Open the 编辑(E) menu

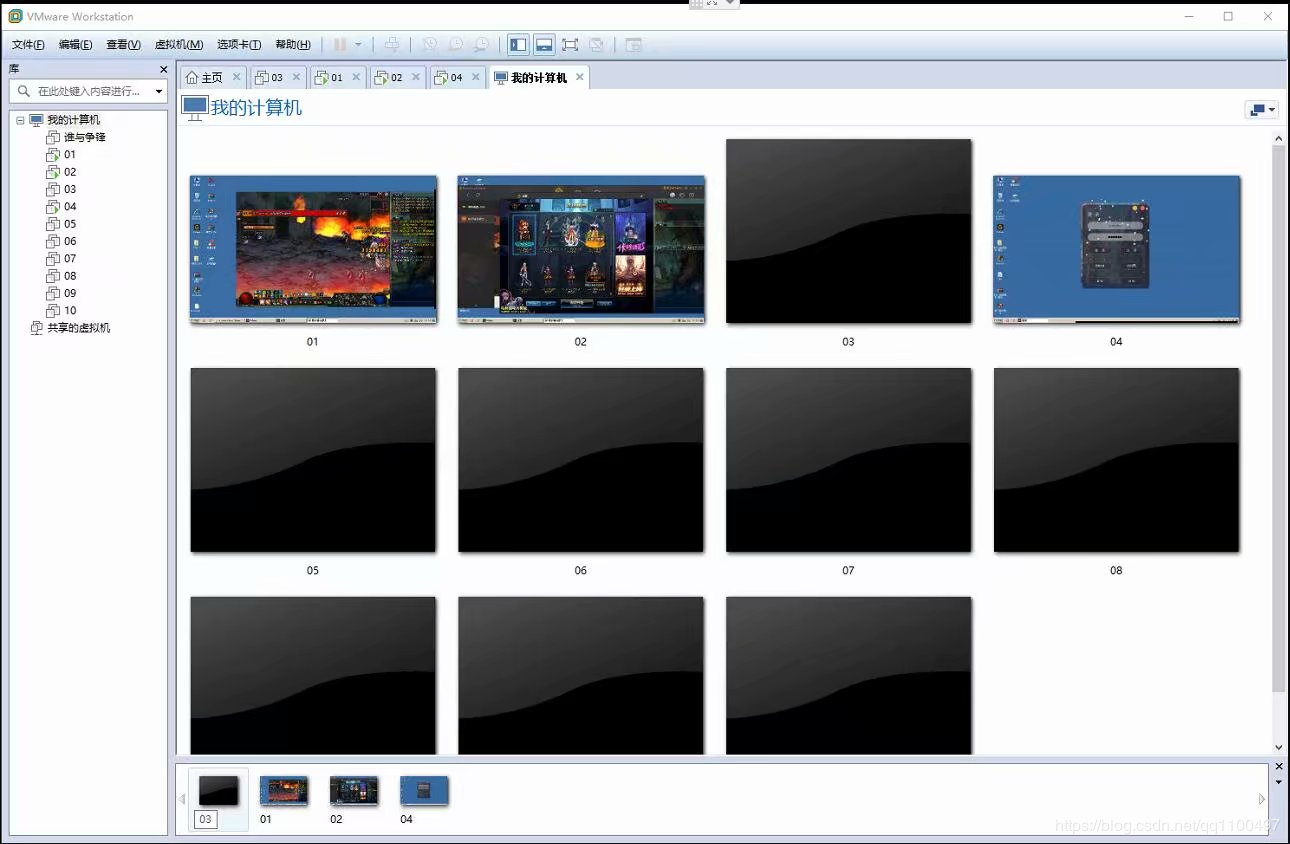pos(75,45)
